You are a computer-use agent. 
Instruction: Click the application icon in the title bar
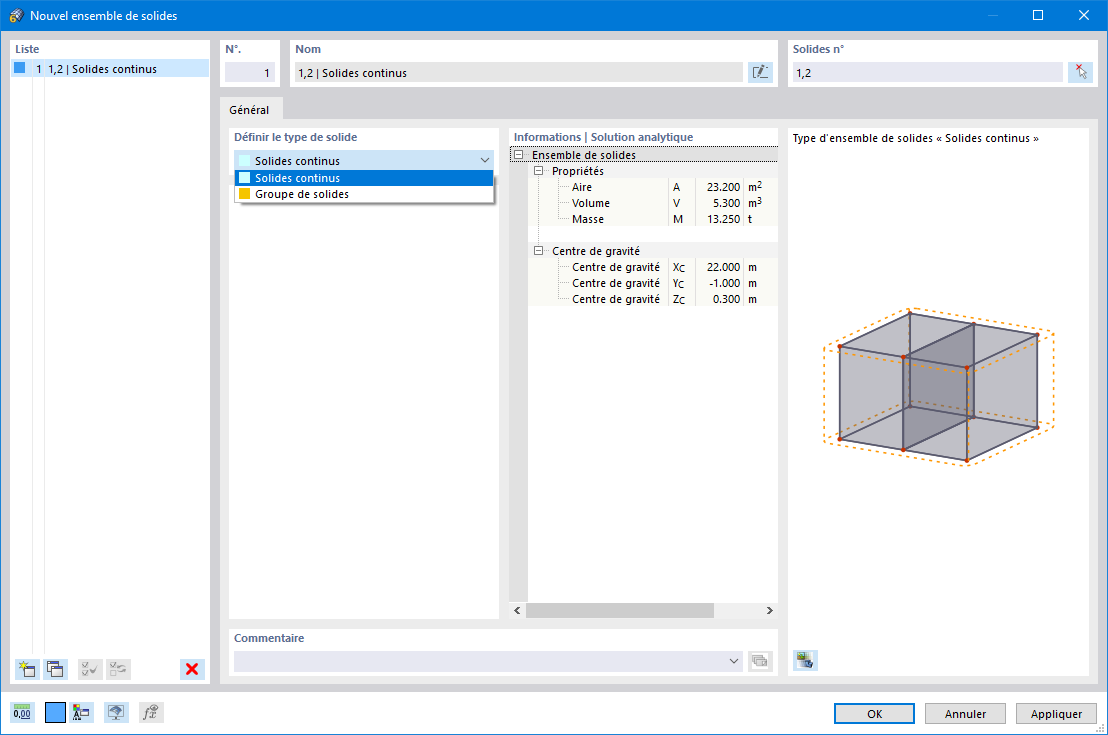coord(16,15)
